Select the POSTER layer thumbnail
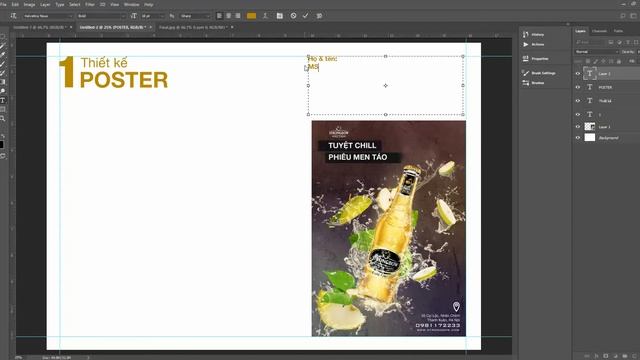The width and height of the screenshot is (640, 360). point(589,87)
